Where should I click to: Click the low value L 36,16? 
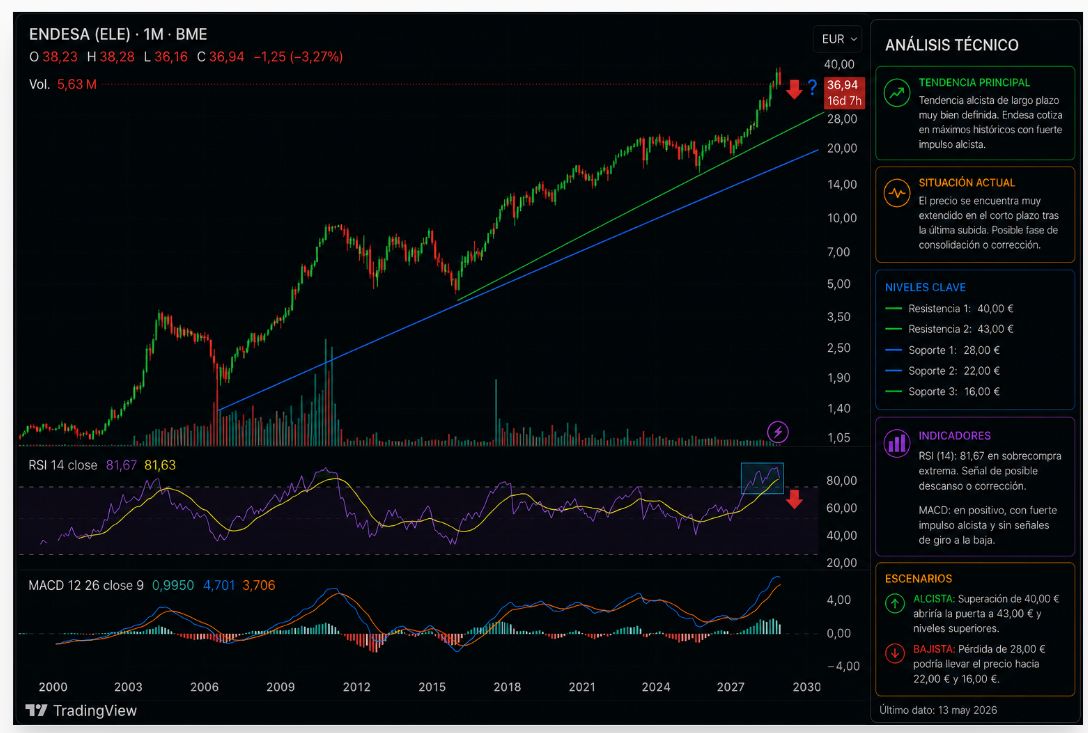166,56
